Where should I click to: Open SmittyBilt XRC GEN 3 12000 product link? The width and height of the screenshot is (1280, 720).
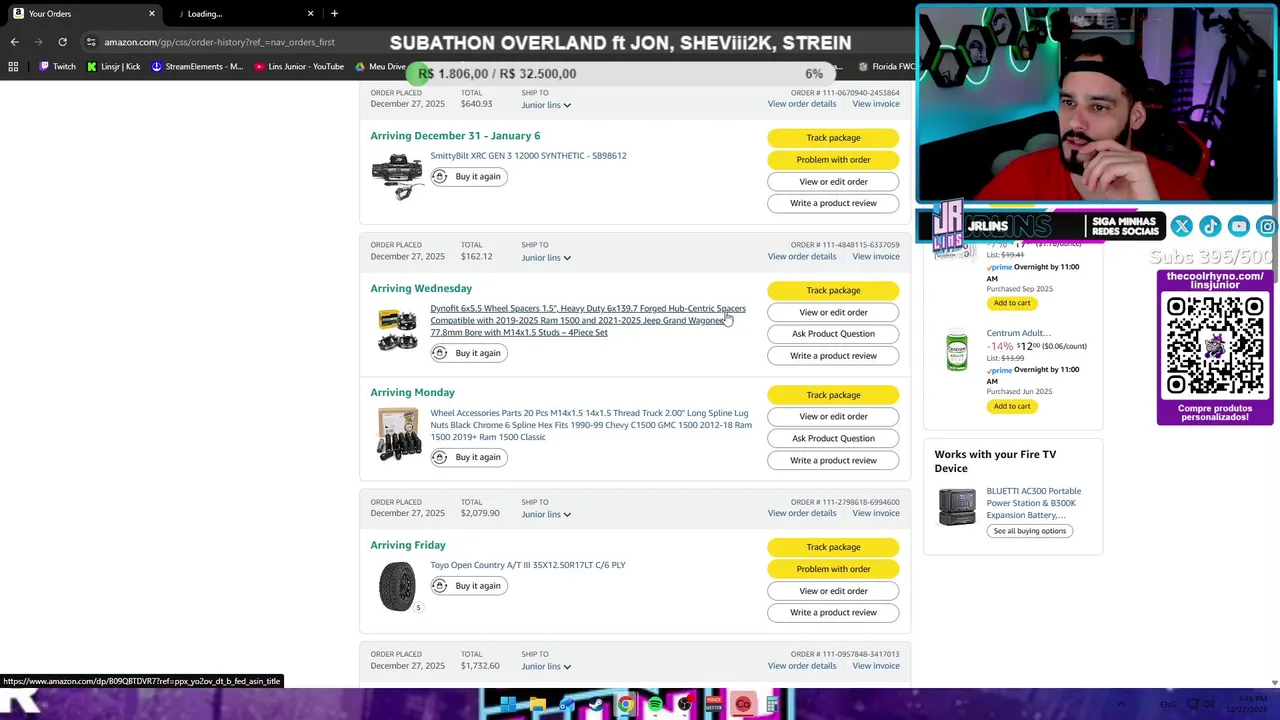coord(528,156)
